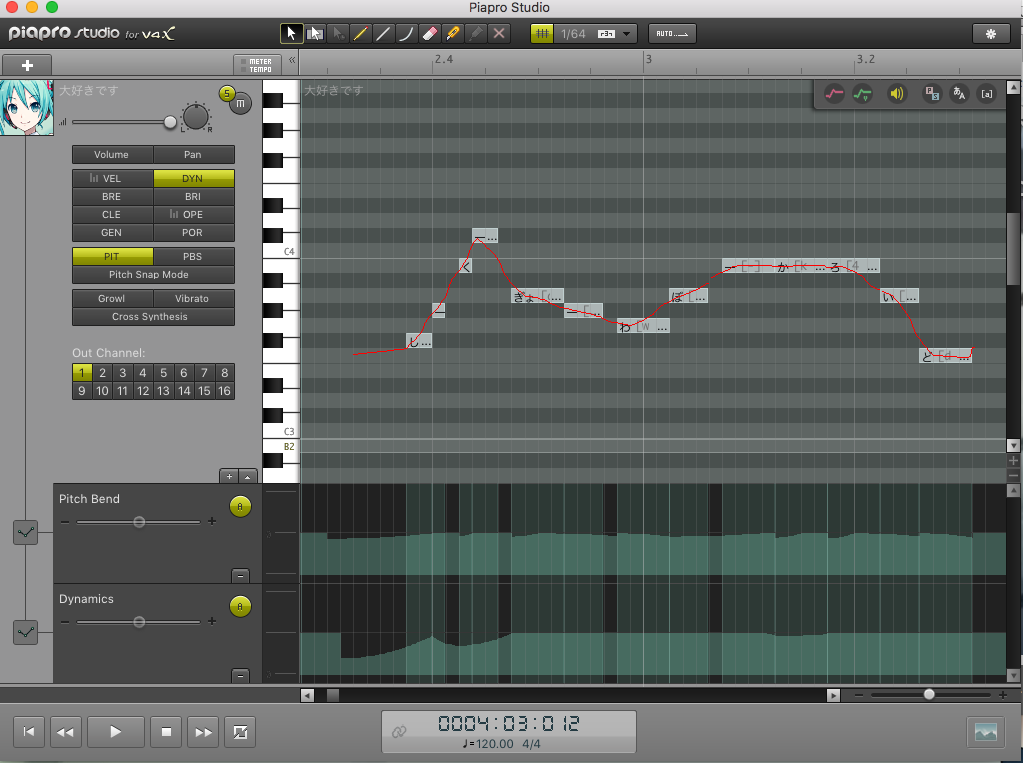Click the phoneme [a] display icon
Image resolution: width=1023 pixels, height=763 pixels.
click(987, 94)
